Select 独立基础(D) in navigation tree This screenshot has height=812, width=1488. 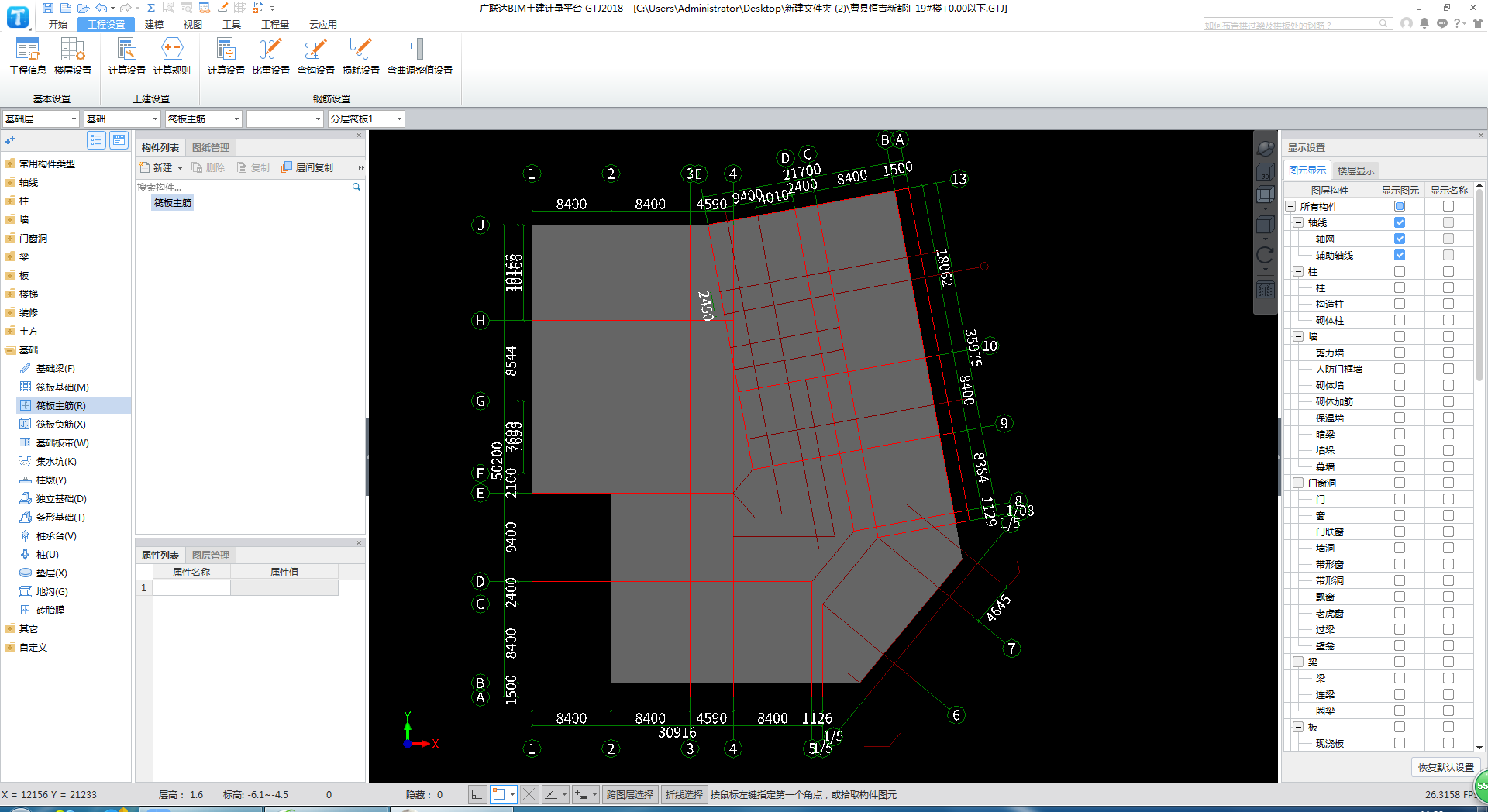click(60, 498)
